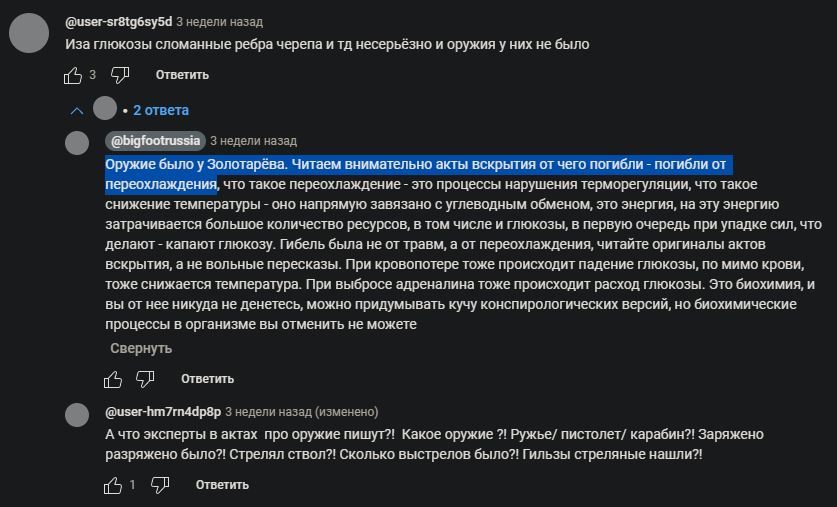Open the @user-sr8tg6sy5d channel link
This screenshot has height=507, width=837.
click(x=119, y=22)
